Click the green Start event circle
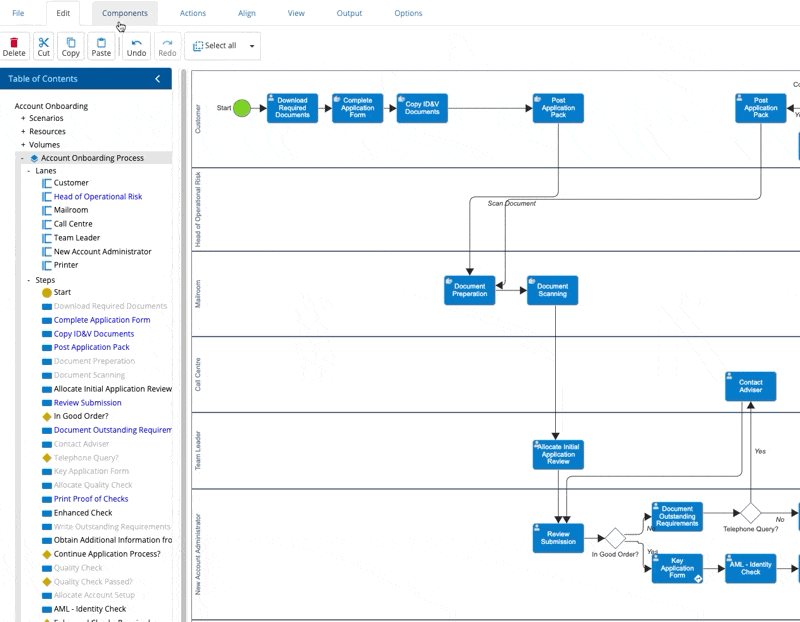 [242, 108]
